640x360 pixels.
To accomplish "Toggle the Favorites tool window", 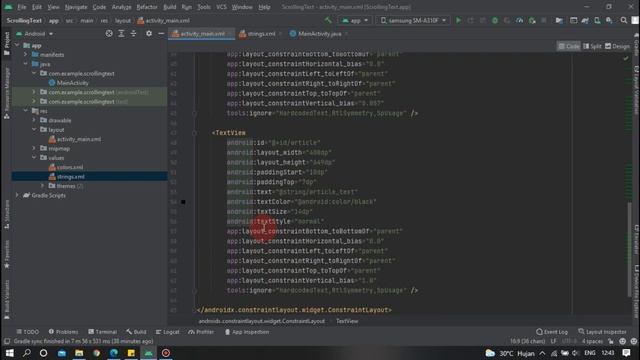I will click(x=7, y=254).
